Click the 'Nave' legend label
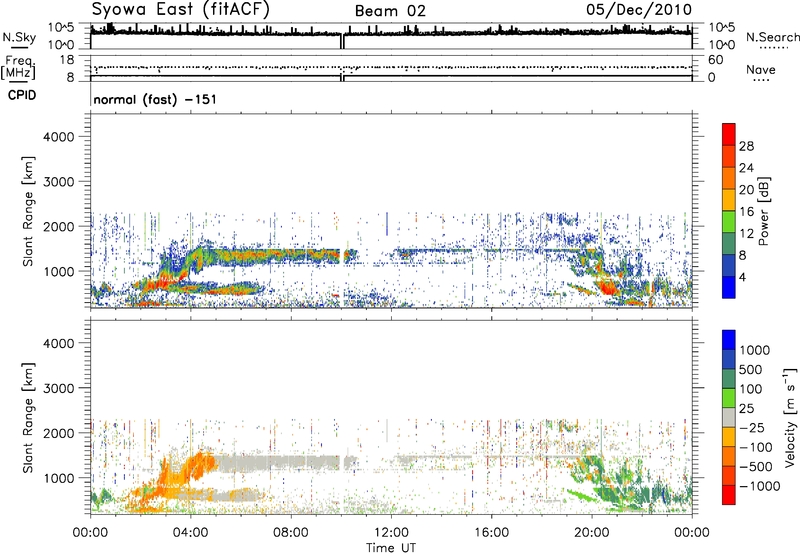This screenshot has width=800, height=554. pyautogui.click(x=761, y=69)
